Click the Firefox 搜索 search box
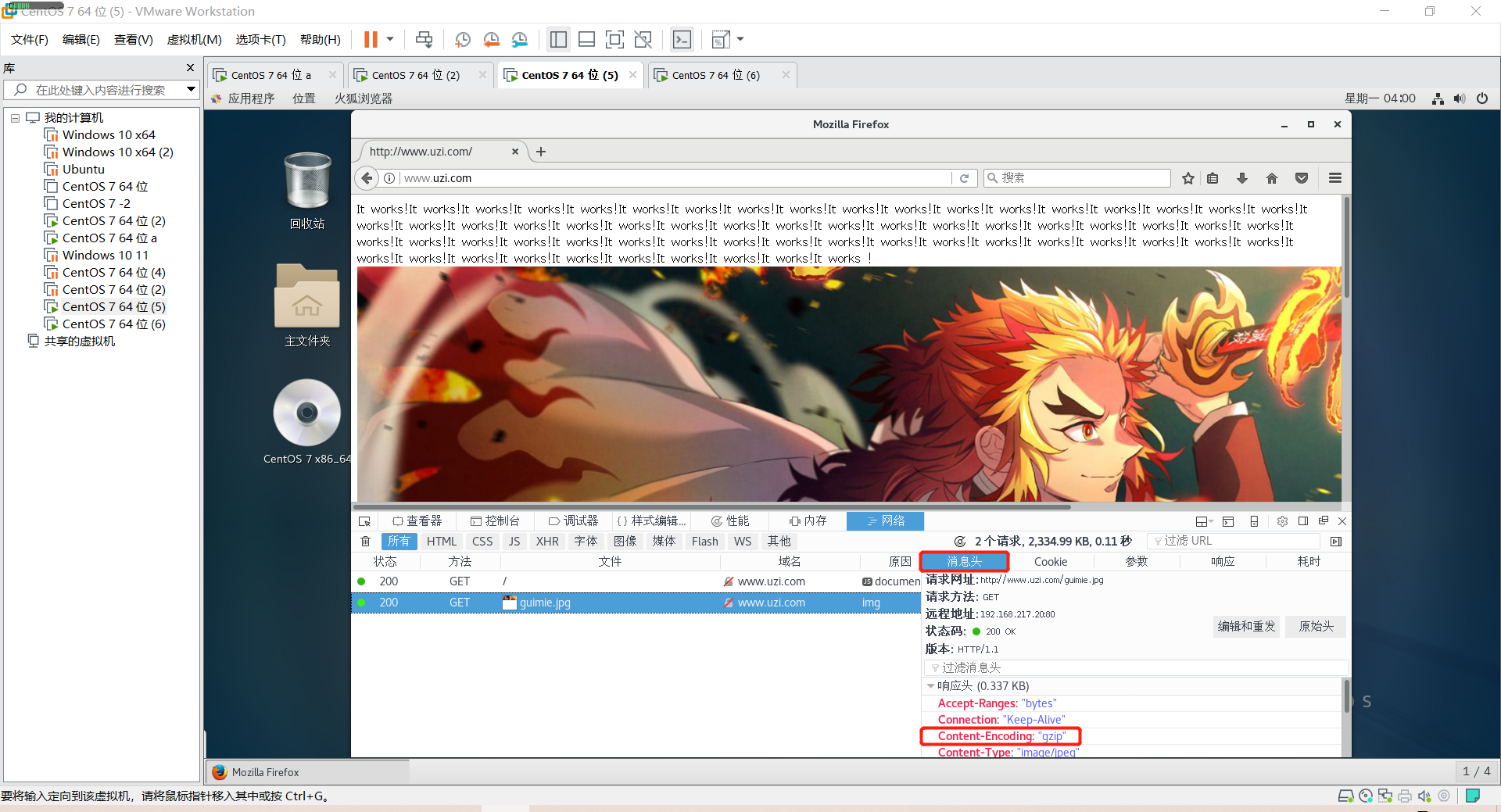The image size is (1501, 812). pos(1077,178)
